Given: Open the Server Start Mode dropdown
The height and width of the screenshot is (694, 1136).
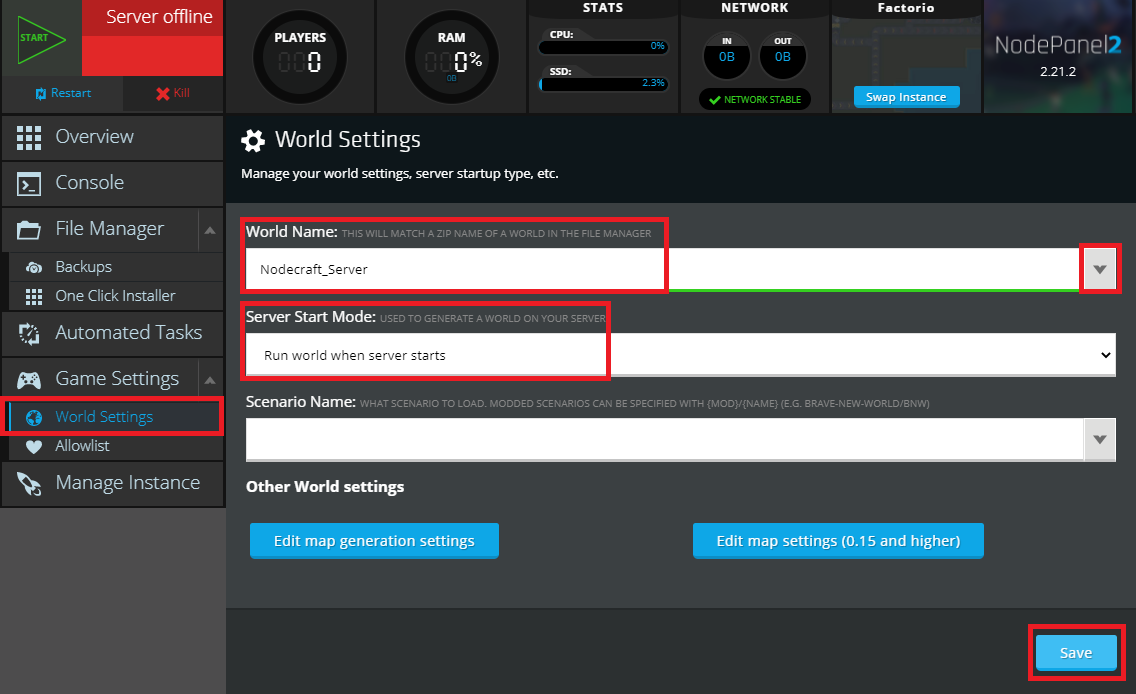Looking at the screenshot, I should tap(680, 355).
